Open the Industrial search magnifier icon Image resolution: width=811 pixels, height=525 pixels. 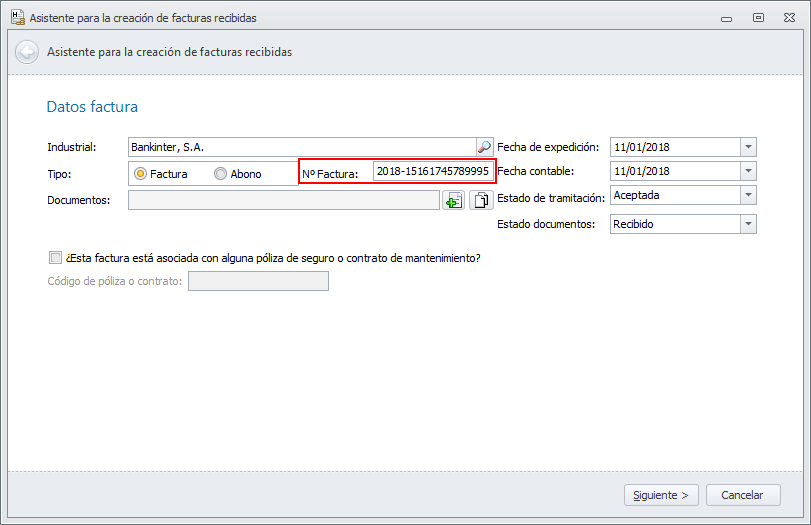pyautogui.click(x=484, y=147)
